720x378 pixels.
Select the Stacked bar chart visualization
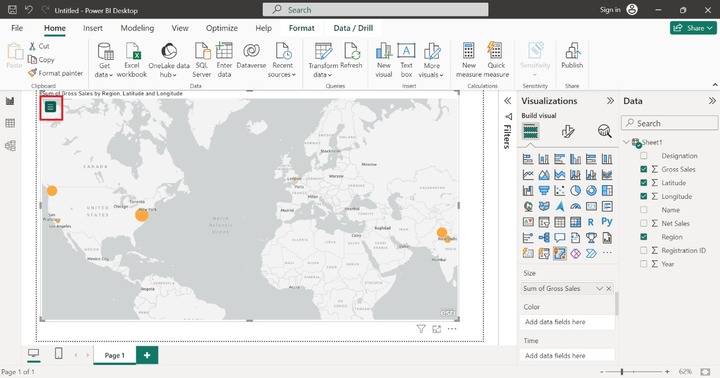pyautogui.click(x=528, y=159)
